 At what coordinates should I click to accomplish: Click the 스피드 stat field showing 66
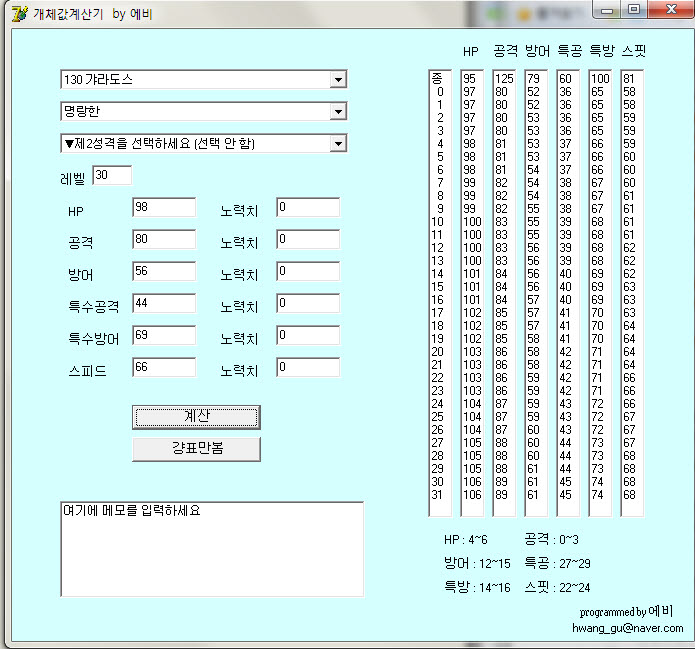pyautogui.click(x=164, y=367)
